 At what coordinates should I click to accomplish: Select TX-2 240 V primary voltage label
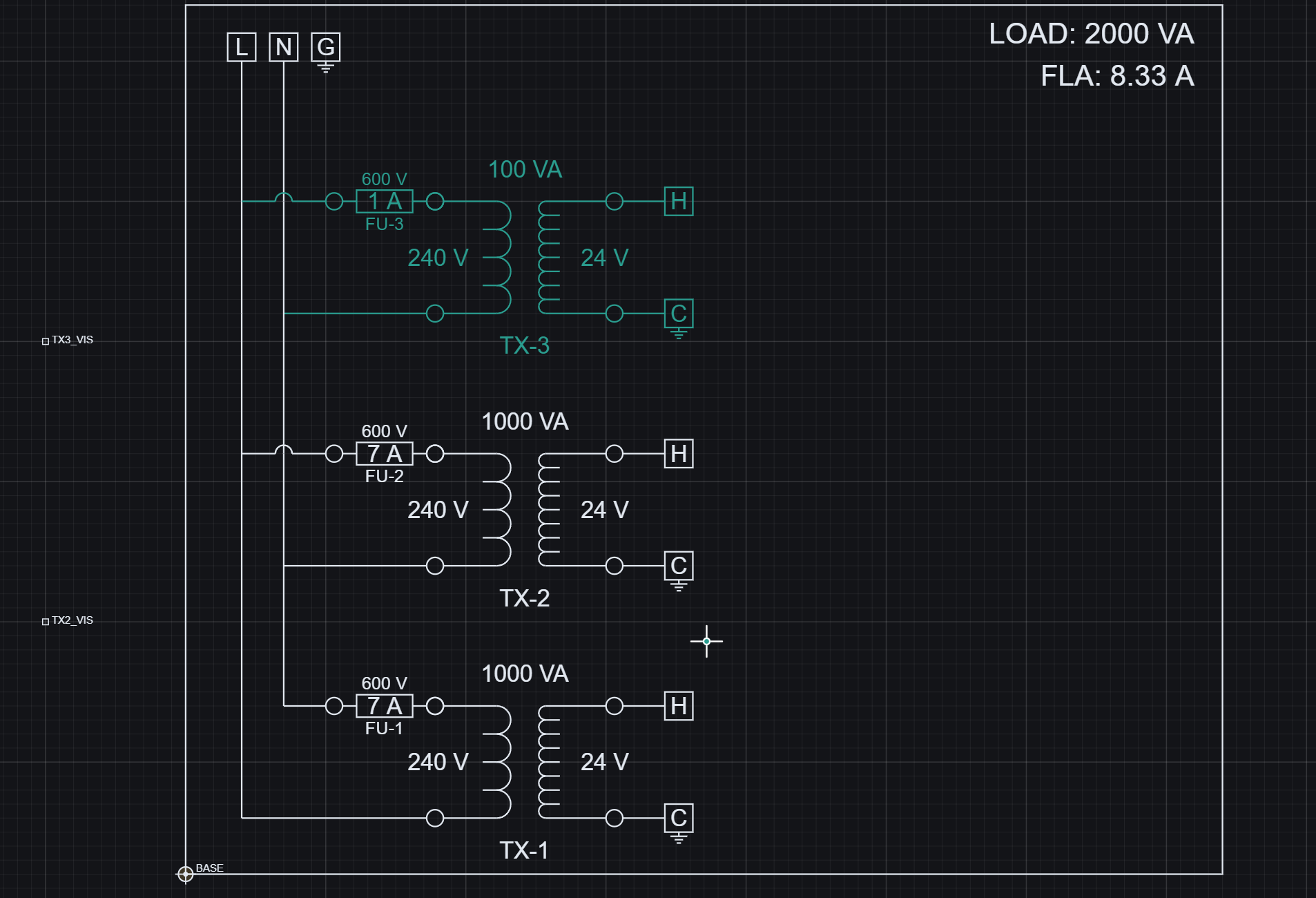click(x=438, y=510)
